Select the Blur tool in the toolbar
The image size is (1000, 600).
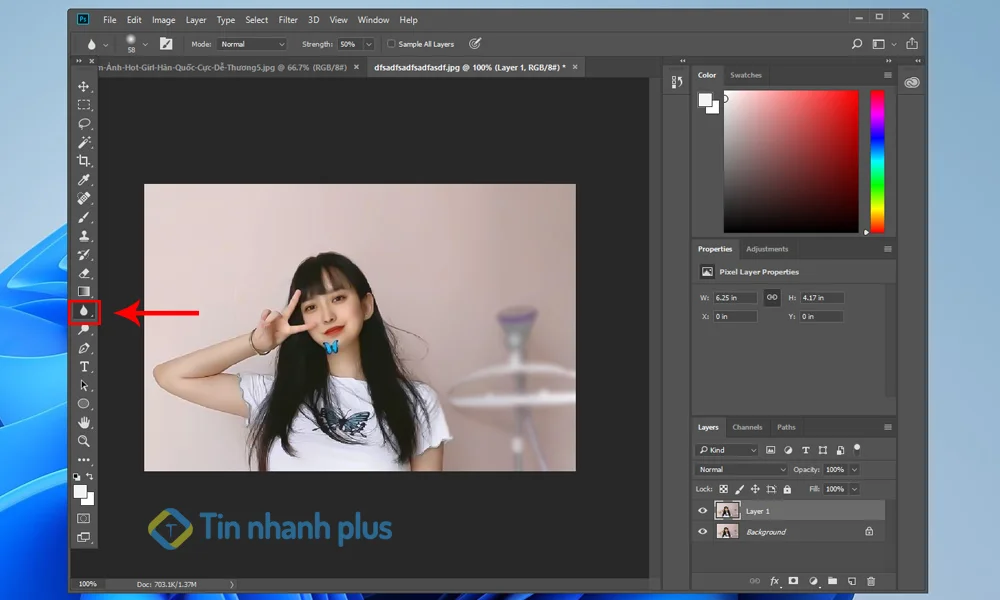coord(84,311)
